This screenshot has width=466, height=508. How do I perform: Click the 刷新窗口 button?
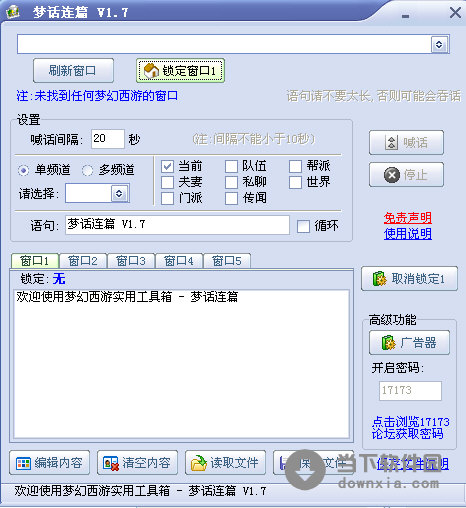[x=73, y=70]
